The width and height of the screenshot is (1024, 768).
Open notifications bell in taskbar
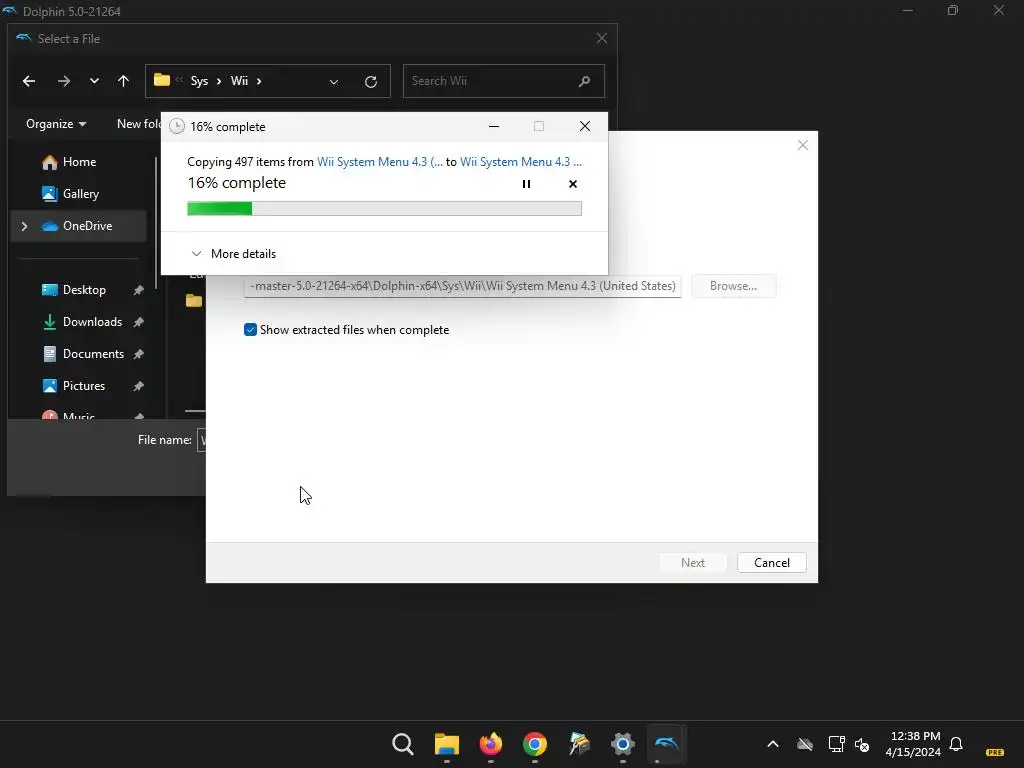point(956,744)
